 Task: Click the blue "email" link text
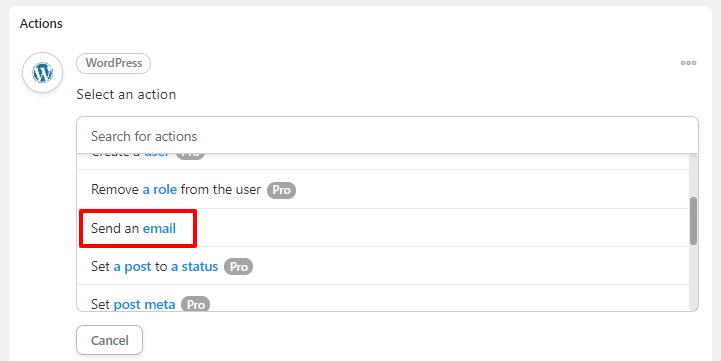(160, 228)
